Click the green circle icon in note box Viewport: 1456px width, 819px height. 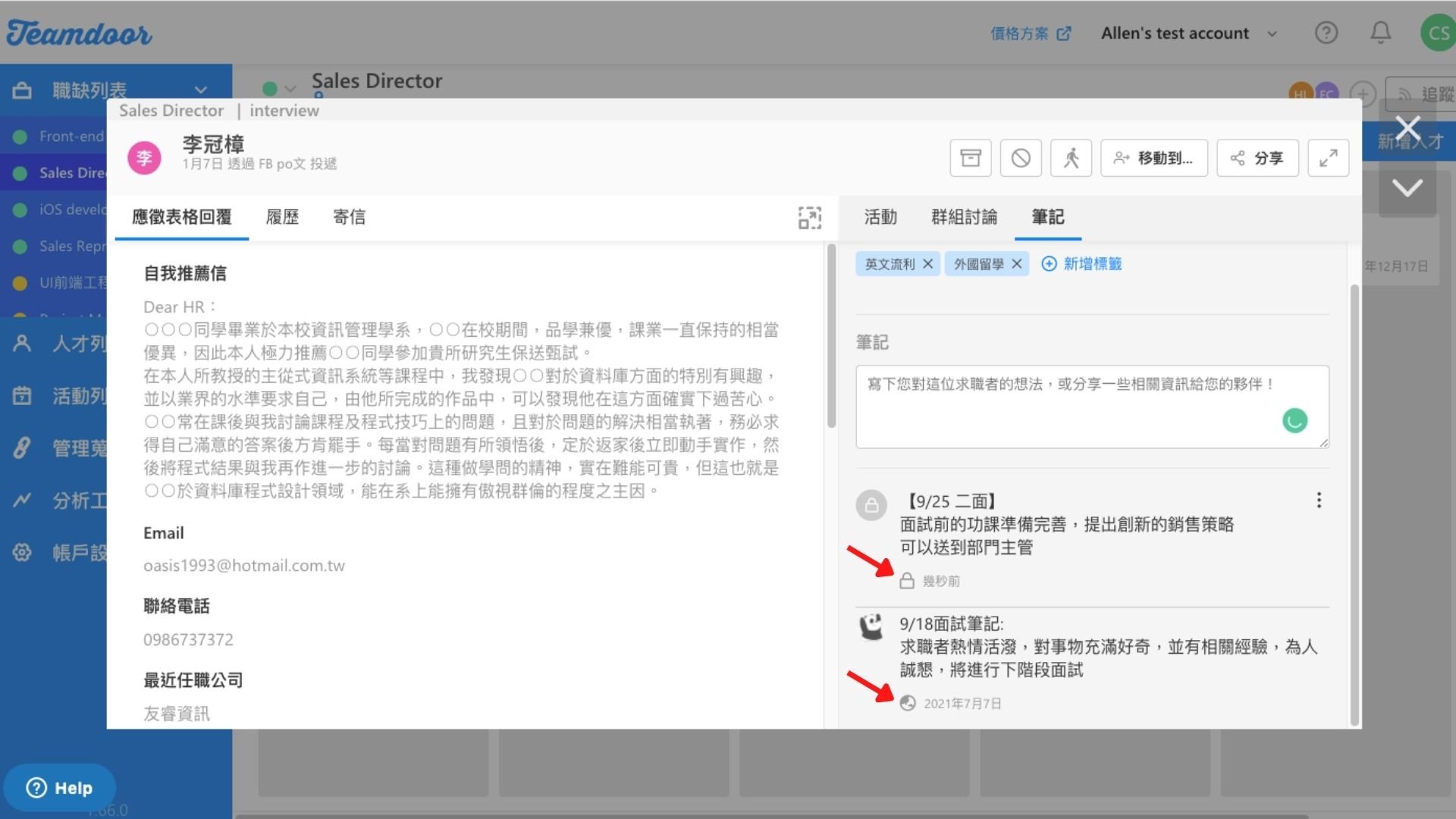pyautogui.click(x=1294, y=420)
